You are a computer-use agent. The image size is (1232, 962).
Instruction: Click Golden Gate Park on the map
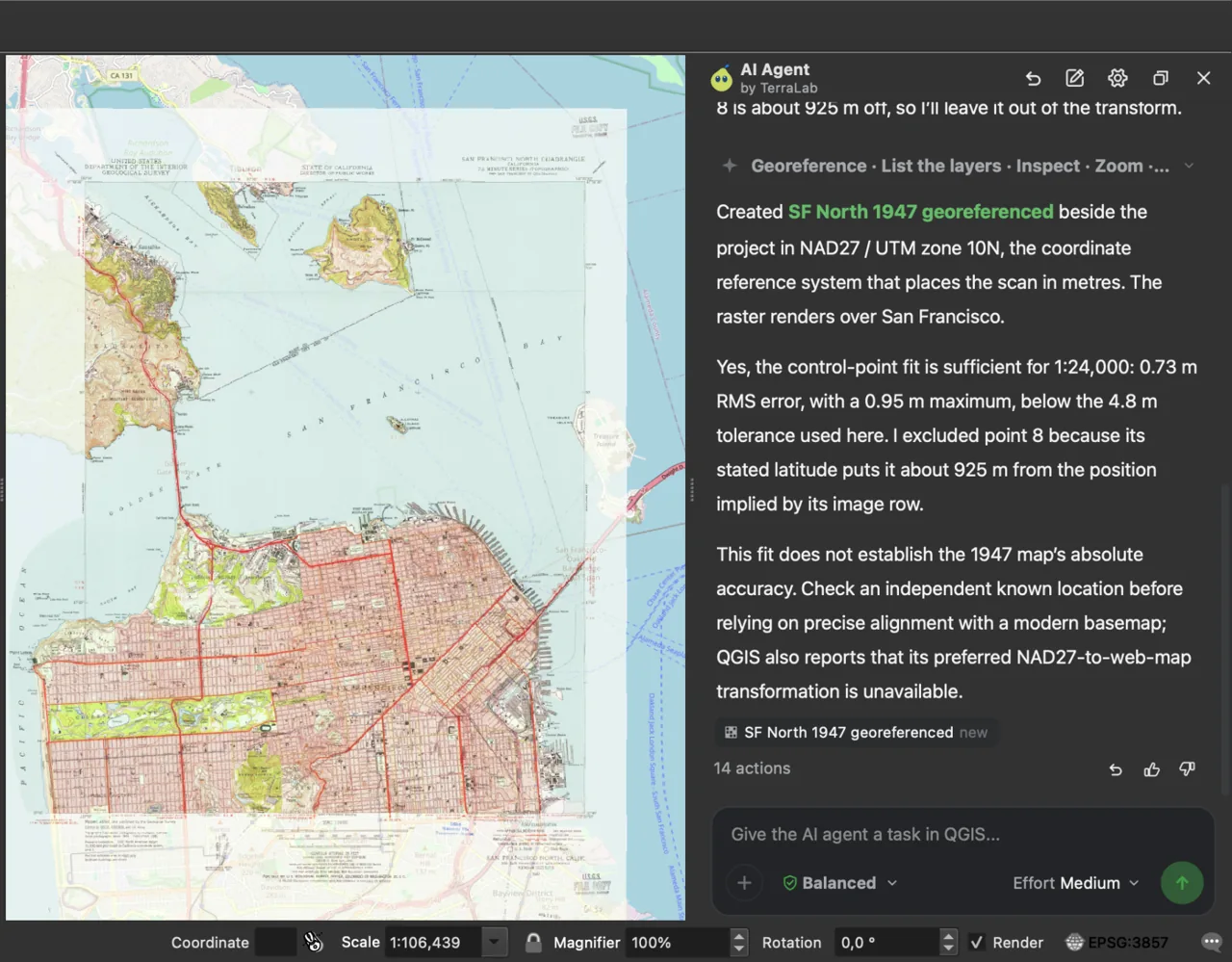162,715
